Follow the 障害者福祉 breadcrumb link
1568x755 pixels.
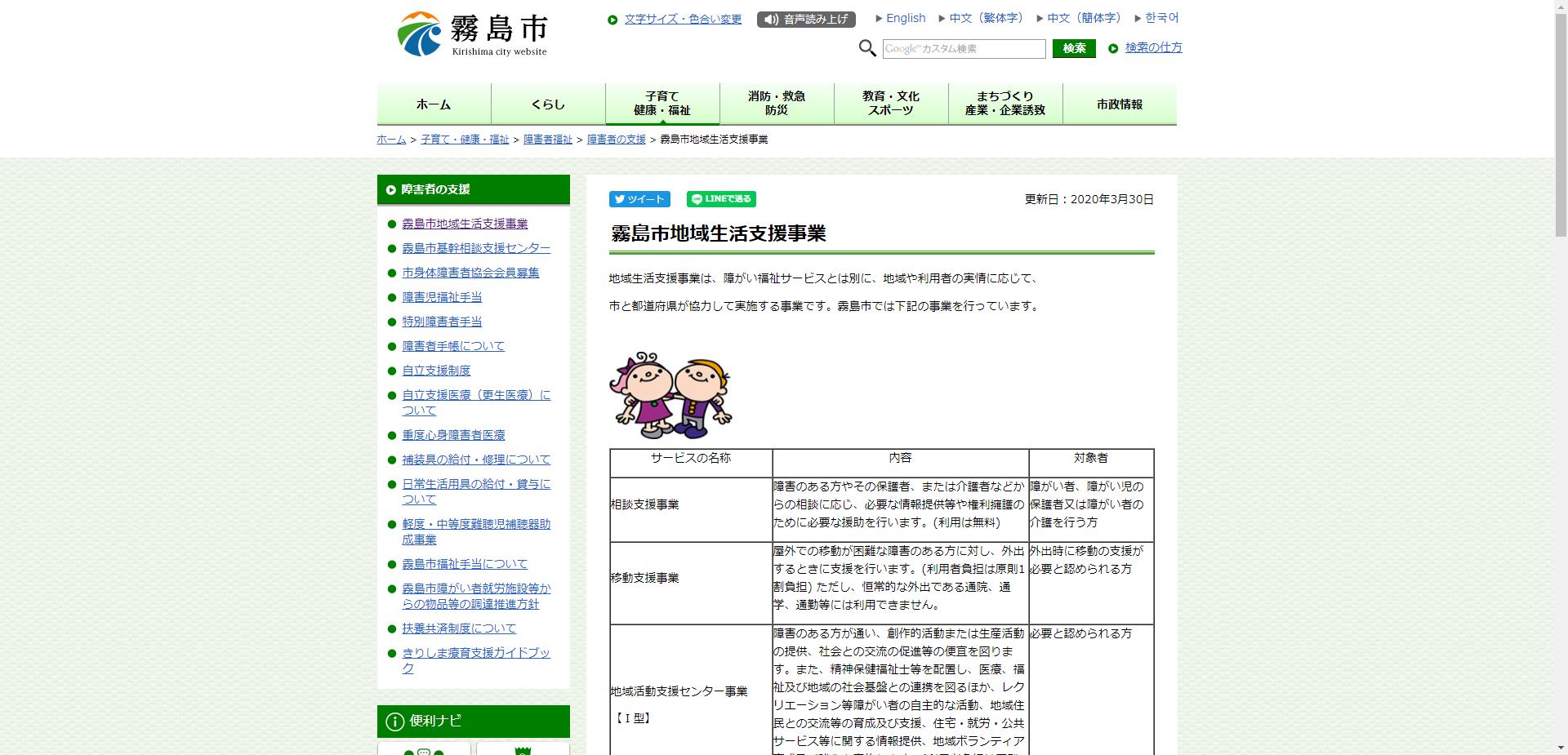click(546, 139)
